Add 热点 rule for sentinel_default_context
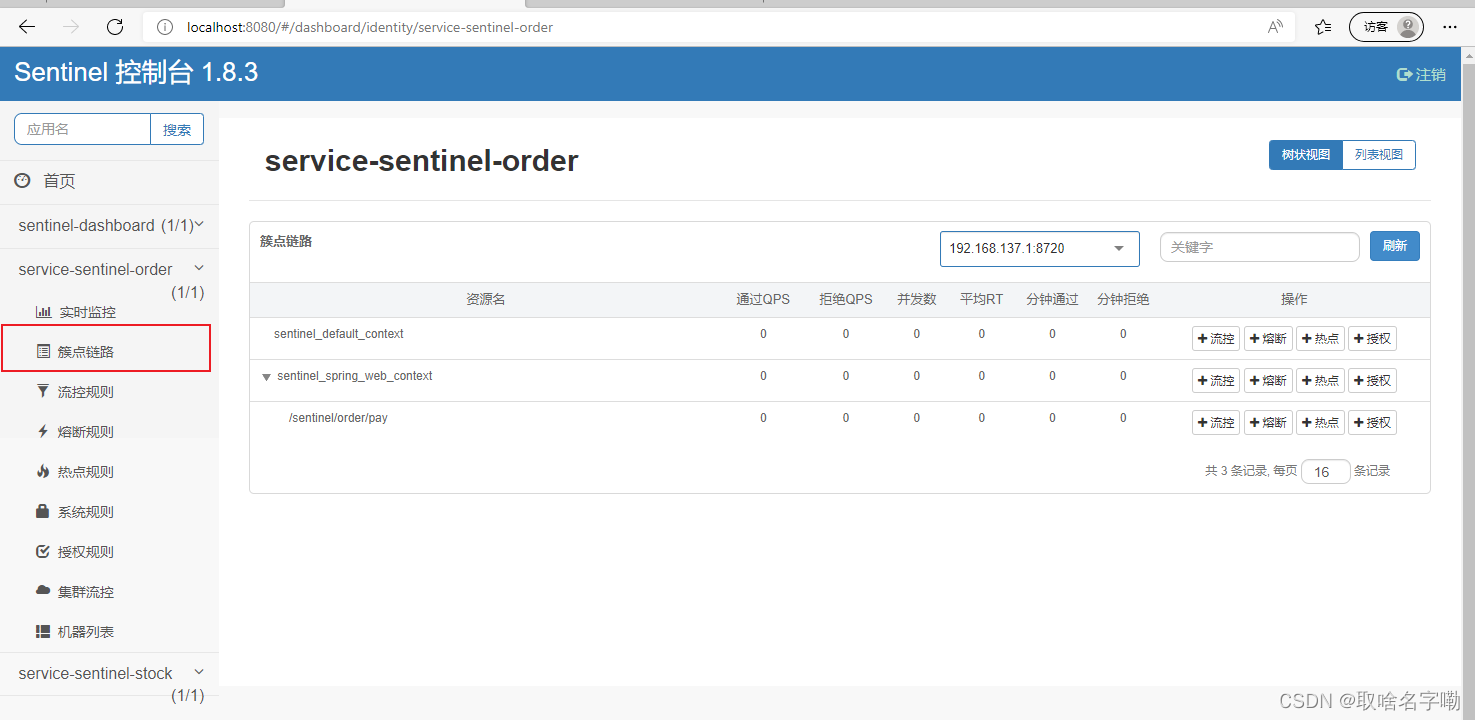The height and width of the screenshot is (720, 1475). coord(1320,339)
